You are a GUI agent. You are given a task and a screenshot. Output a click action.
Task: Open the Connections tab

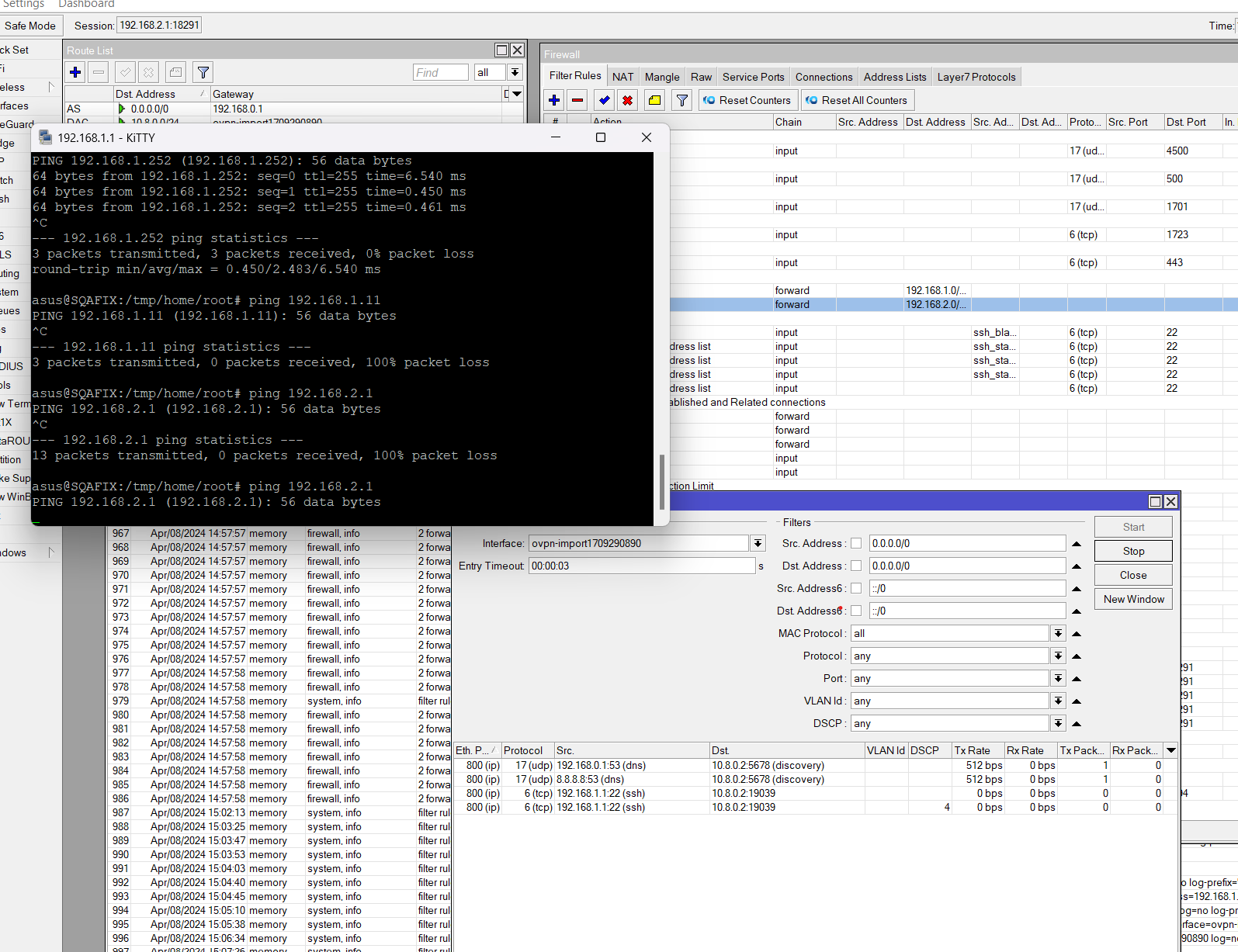[824, 77]
